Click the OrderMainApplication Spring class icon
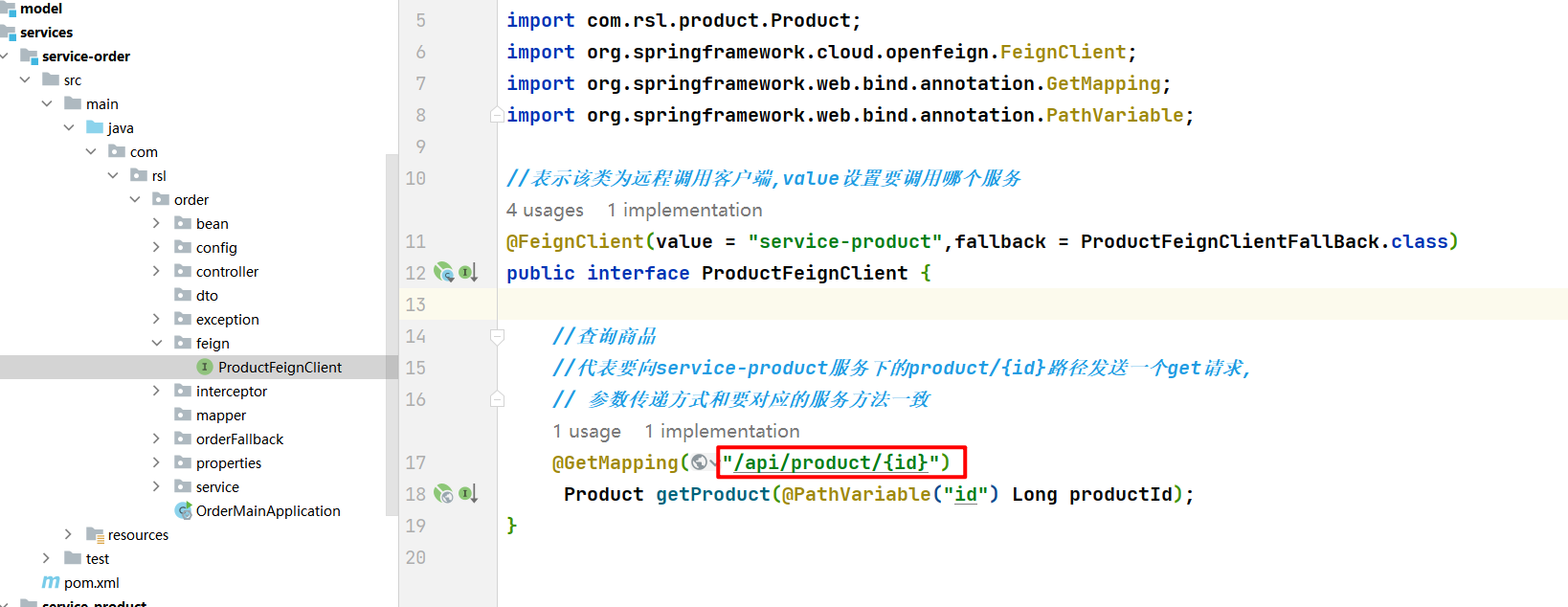Screen dimensions: 1568x607 coord(184,511)
